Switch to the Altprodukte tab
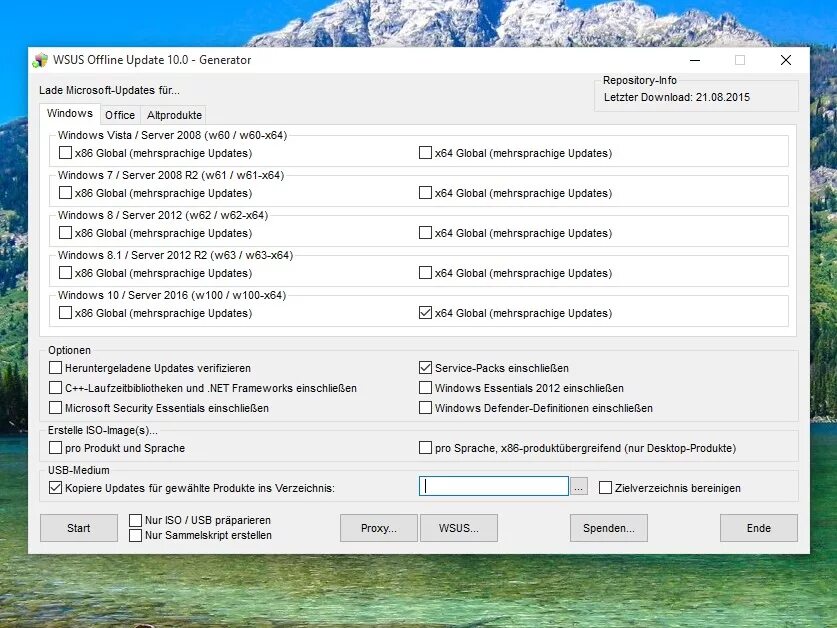This screenshot has width=837, height=628. 173,114
